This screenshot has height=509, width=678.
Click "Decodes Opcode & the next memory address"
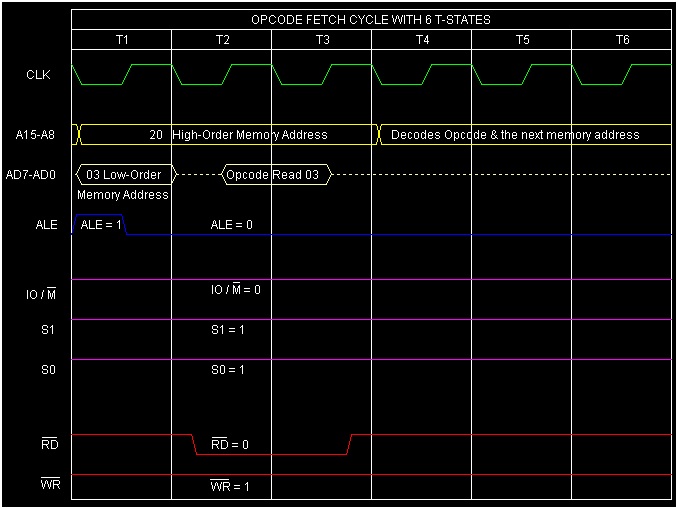[515, 135]
